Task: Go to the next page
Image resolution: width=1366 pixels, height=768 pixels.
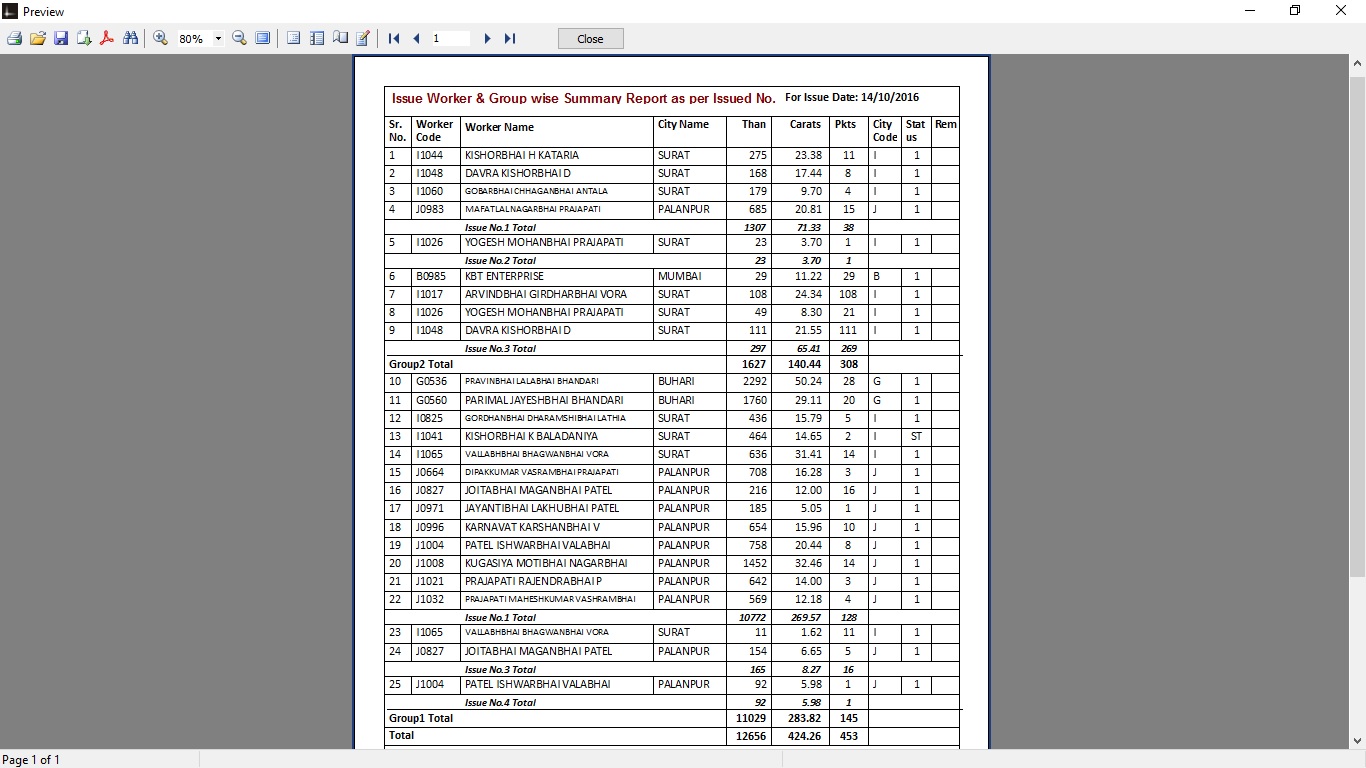Action: coord(488,39)
